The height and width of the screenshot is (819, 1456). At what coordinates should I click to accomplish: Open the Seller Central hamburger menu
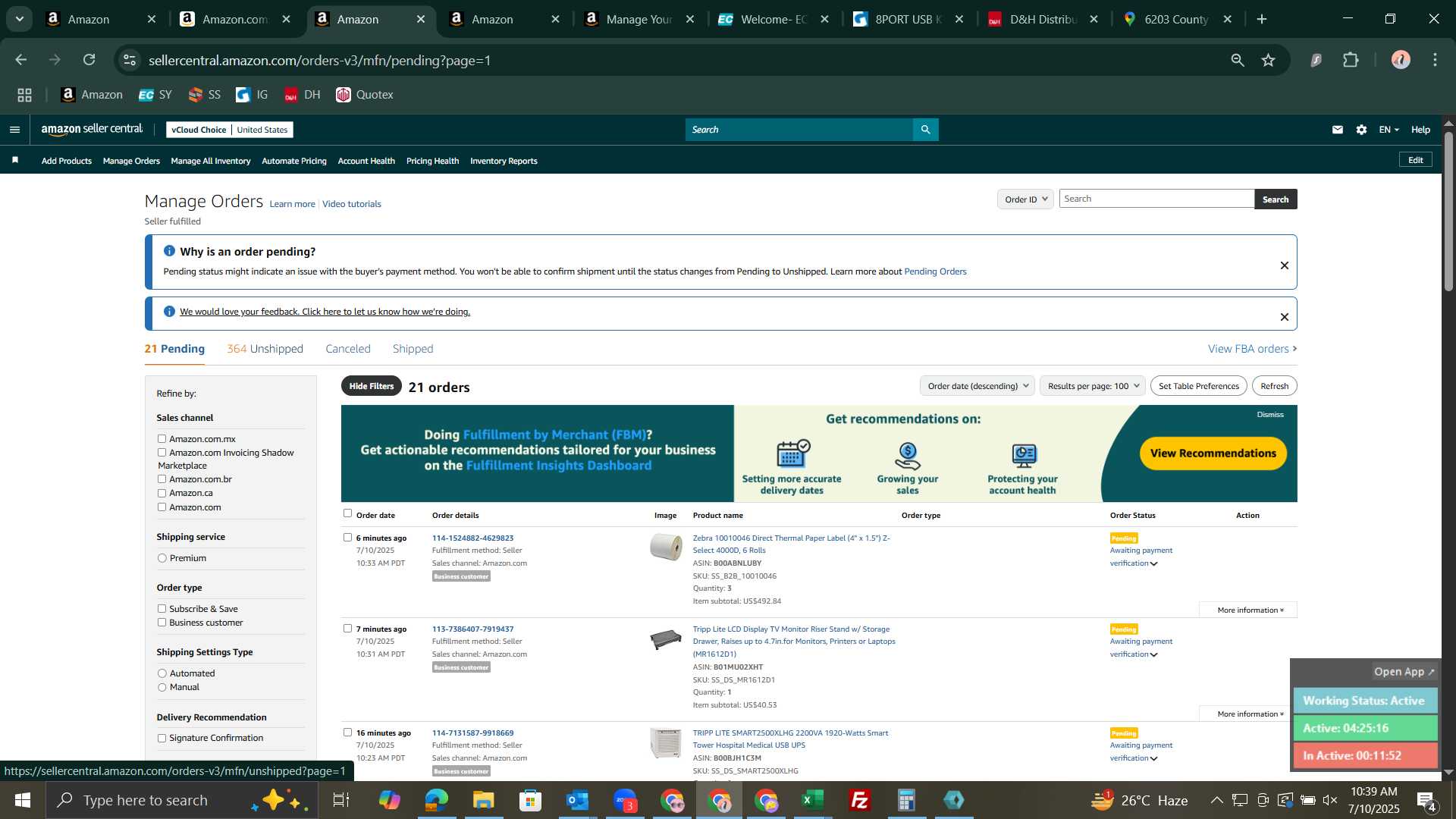click(14, 130)
